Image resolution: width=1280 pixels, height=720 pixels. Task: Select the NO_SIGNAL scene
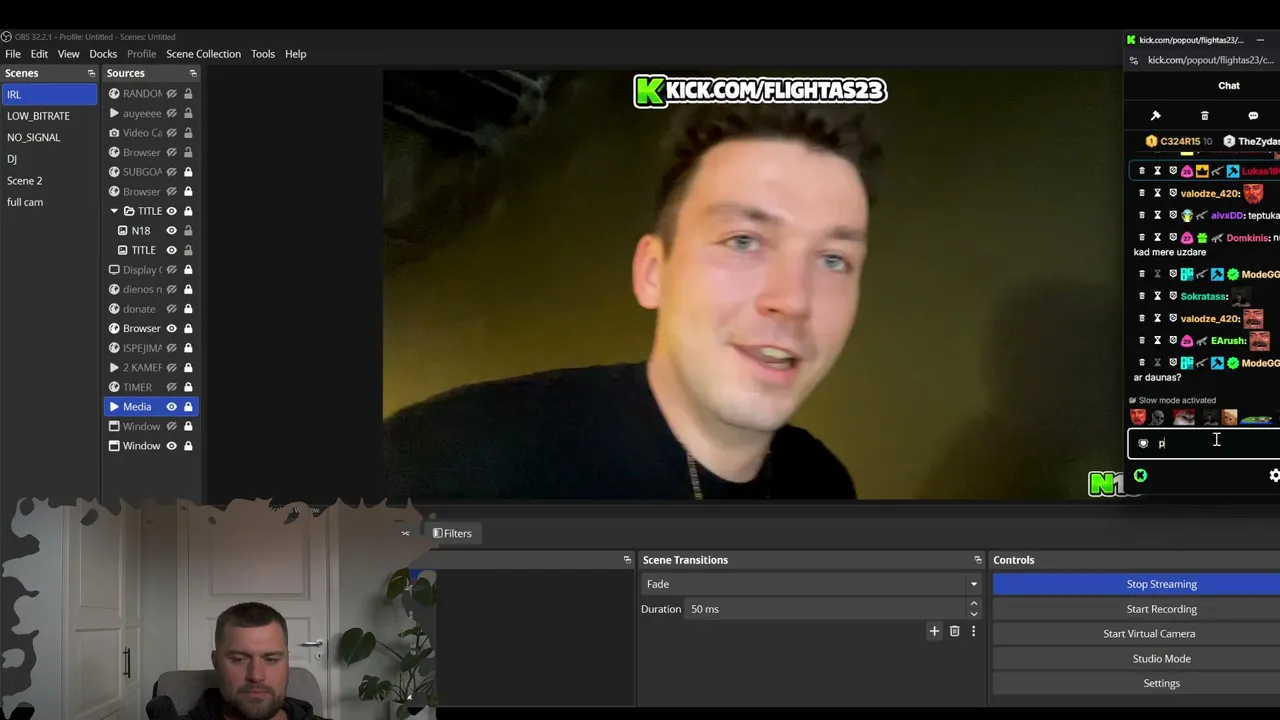click(49, 137)
